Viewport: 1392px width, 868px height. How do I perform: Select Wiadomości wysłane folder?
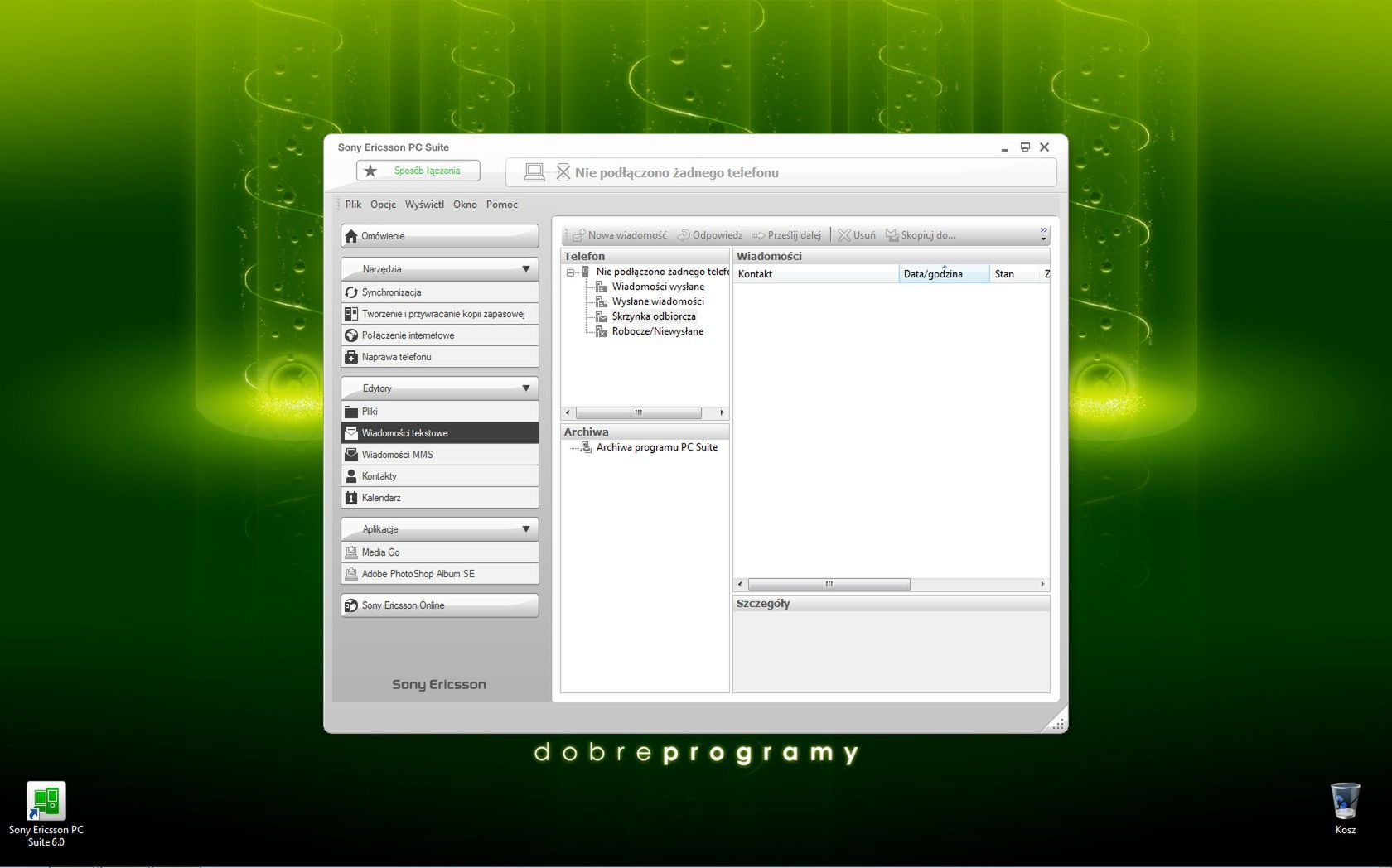[658, 287]
